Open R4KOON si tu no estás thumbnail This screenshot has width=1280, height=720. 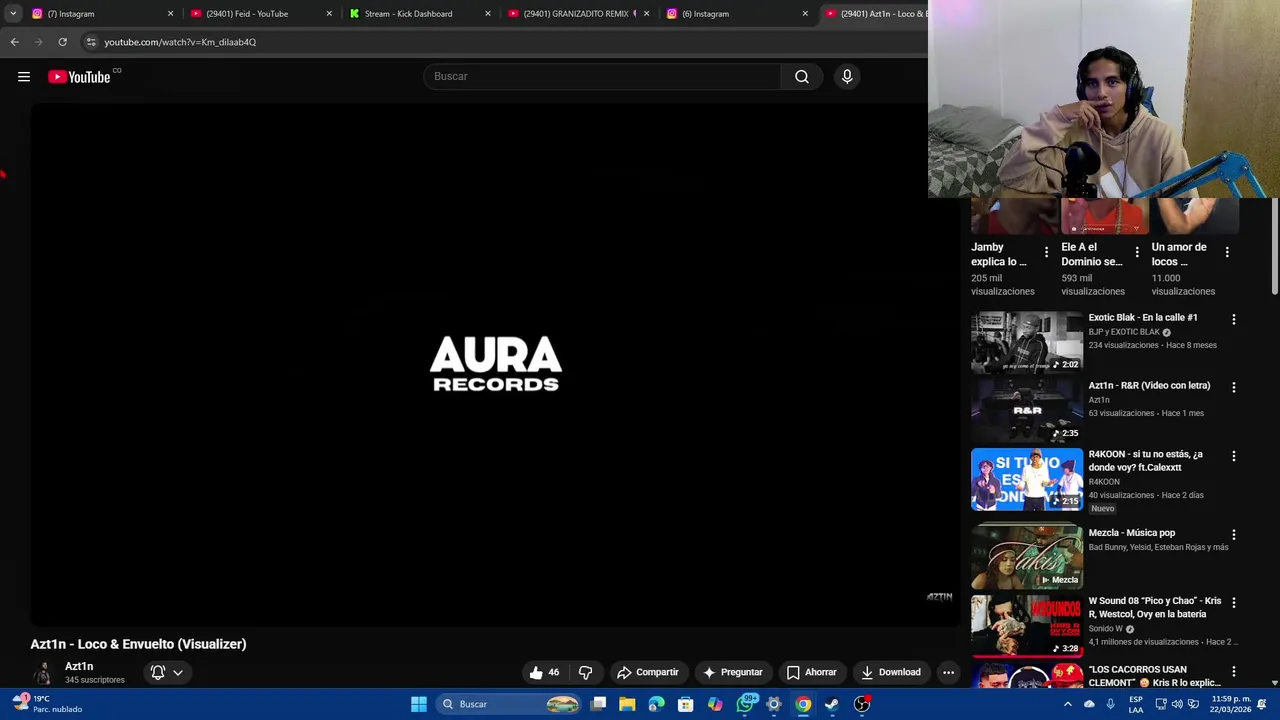point(1027,479)
